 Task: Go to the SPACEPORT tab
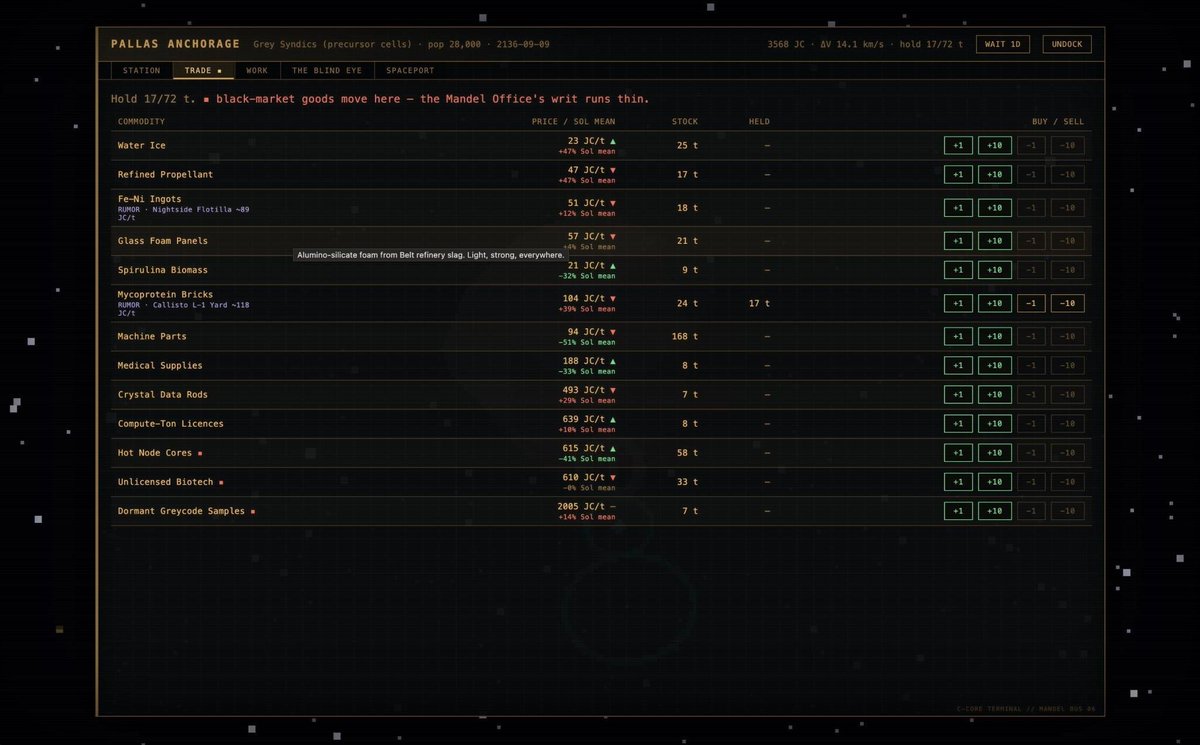410,71
